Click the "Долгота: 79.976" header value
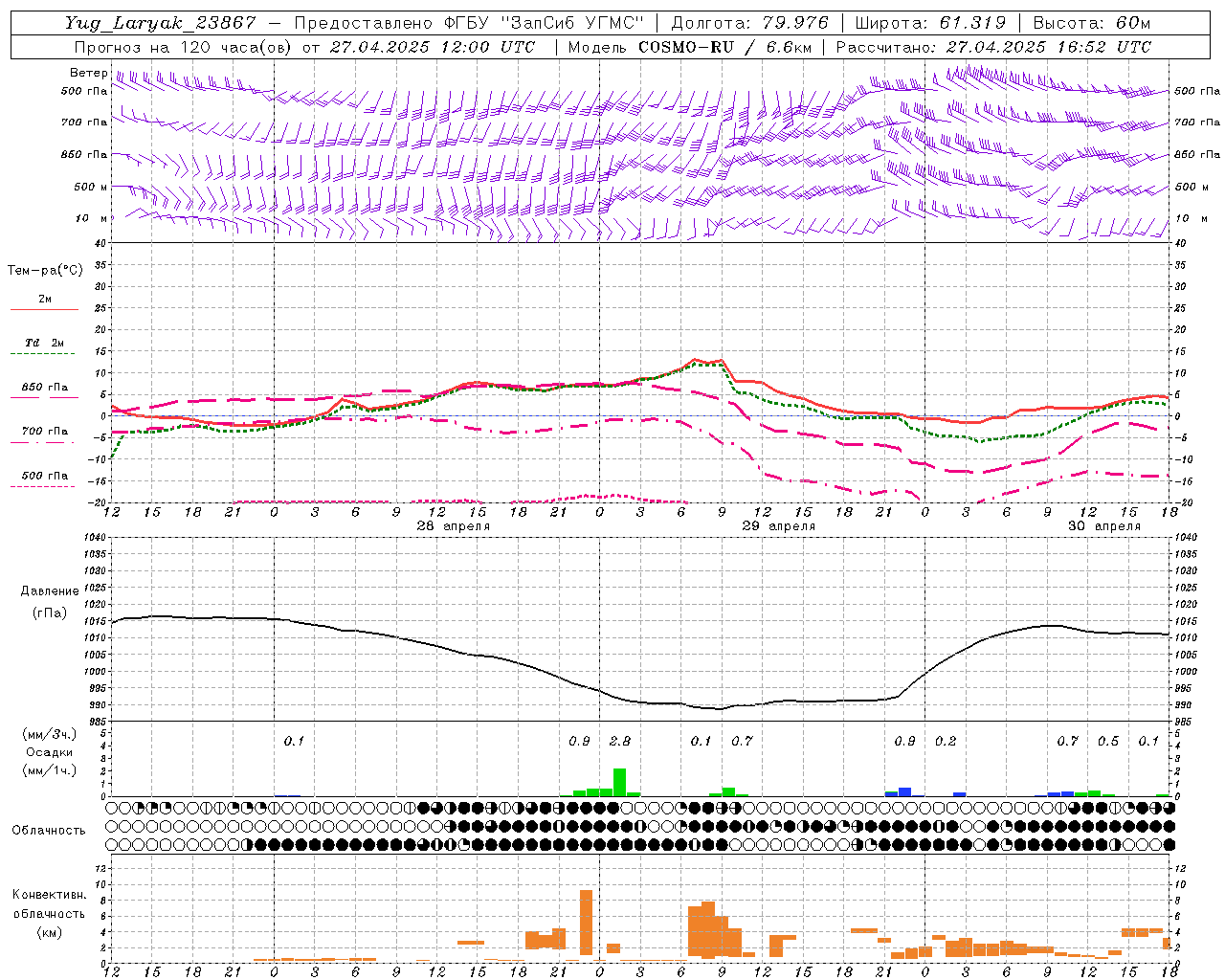 coord(749,23)
